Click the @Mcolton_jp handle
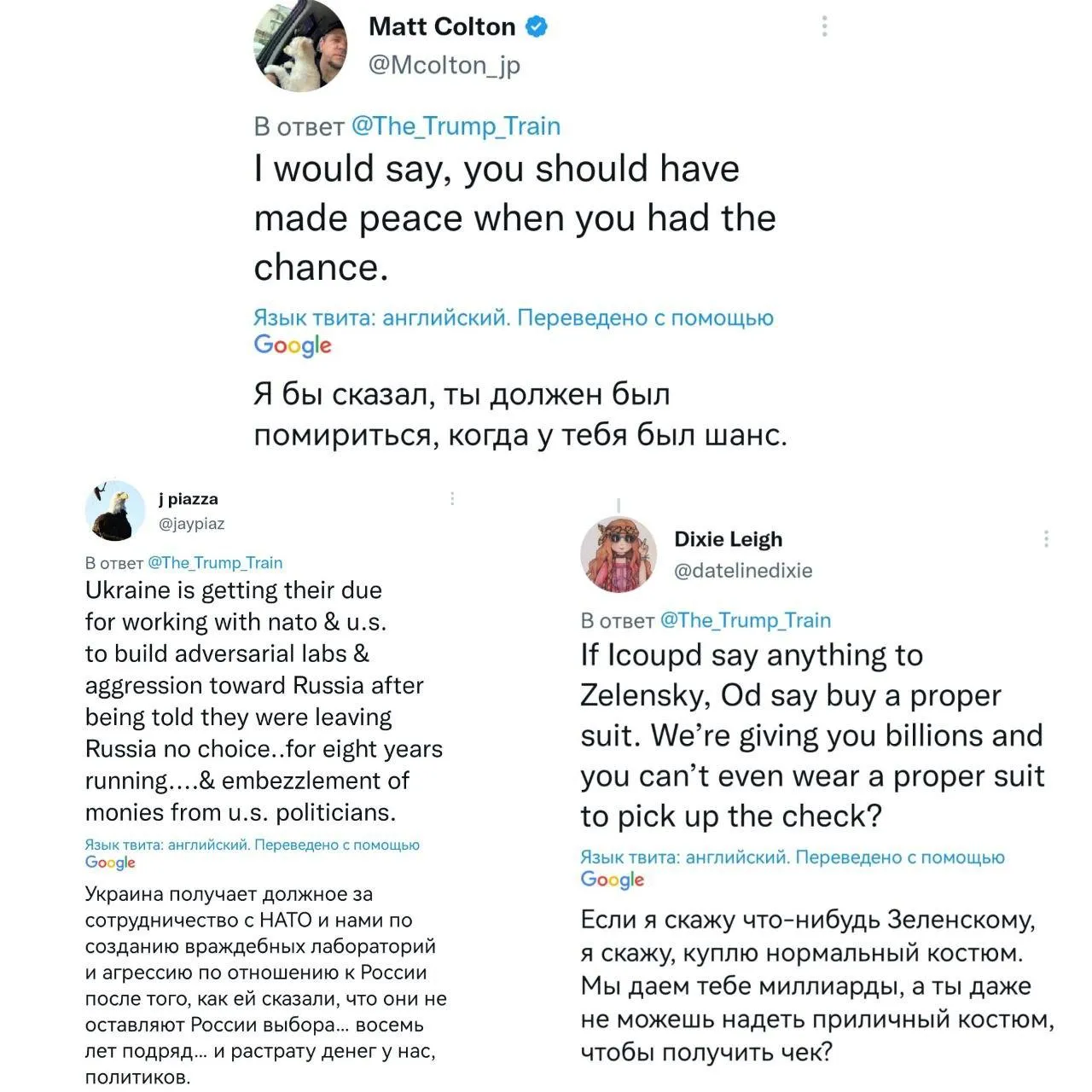 (444, 66)
